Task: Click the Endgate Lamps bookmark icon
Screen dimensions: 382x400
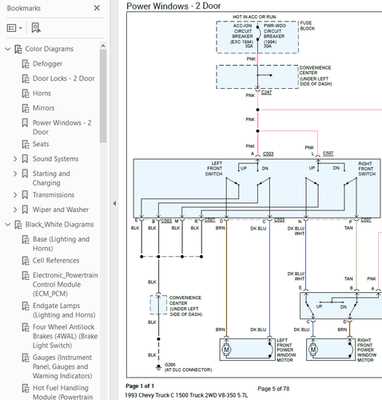Action: [25, 306]
